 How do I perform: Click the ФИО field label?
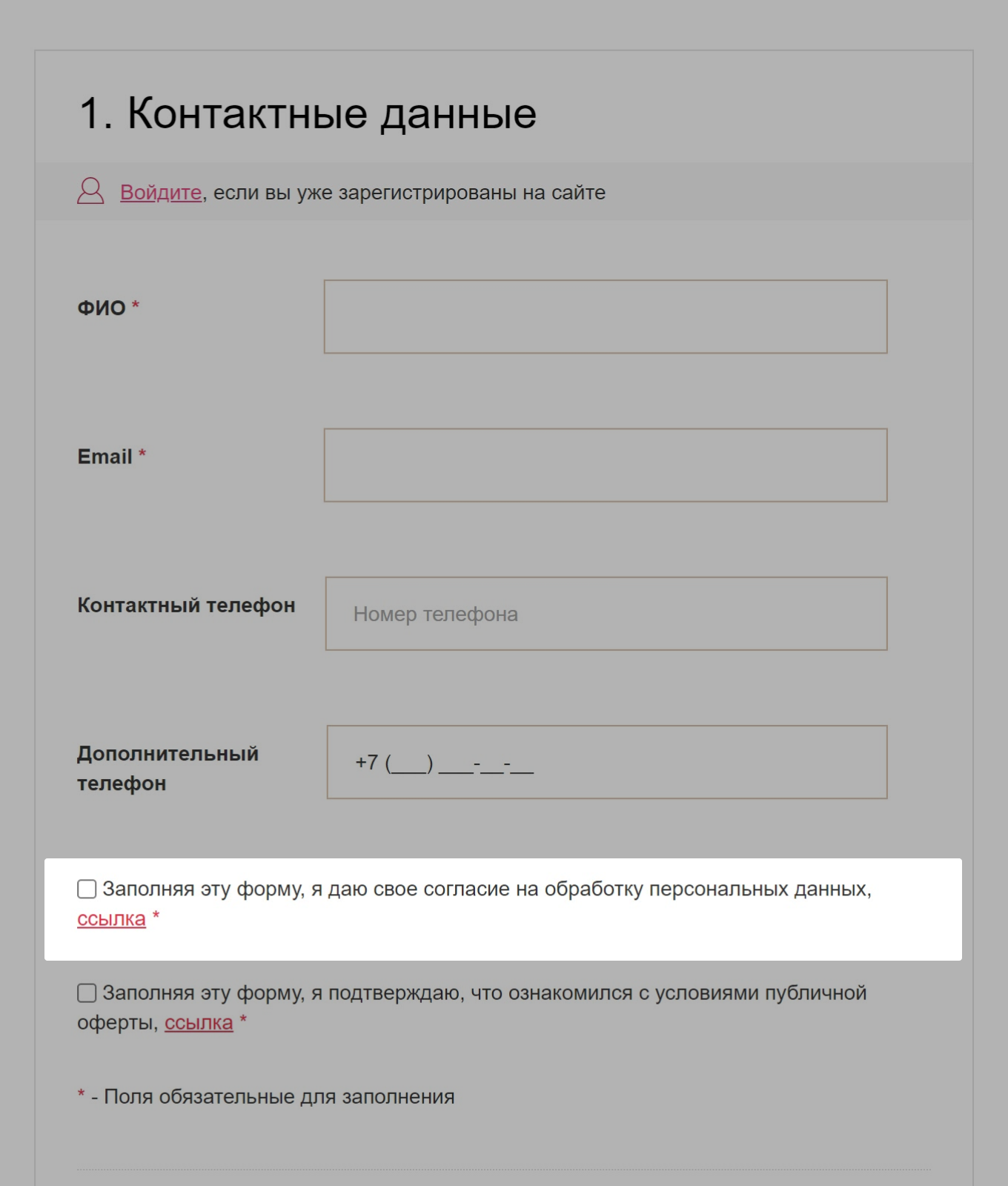(102, 308)
